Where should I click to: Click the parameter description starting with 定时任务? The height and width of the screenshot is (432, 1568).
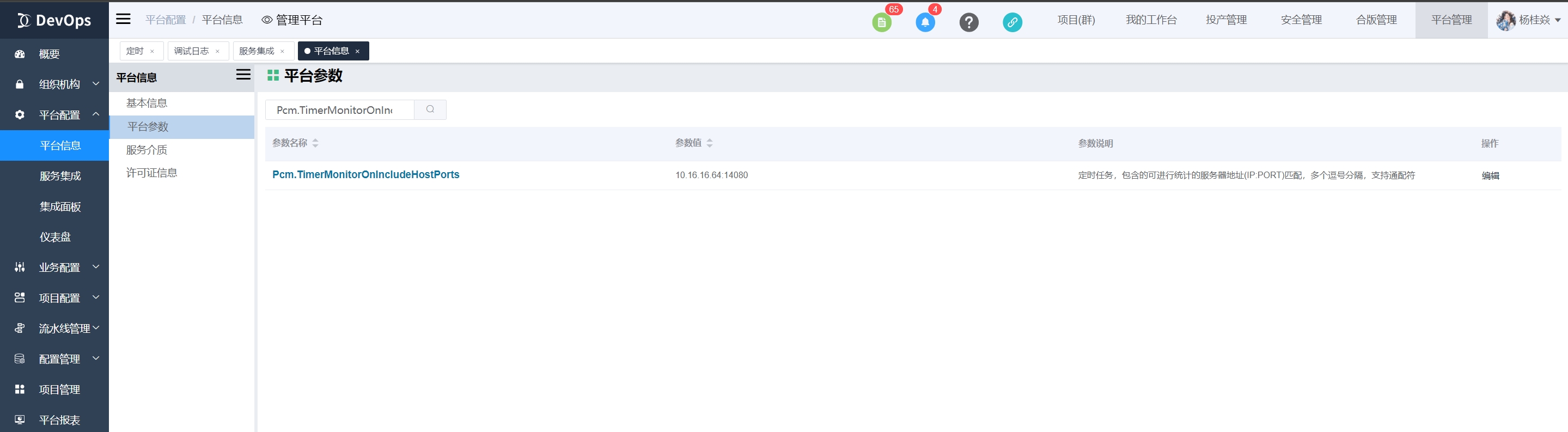pyautogui.click(x=1246, y=175)
